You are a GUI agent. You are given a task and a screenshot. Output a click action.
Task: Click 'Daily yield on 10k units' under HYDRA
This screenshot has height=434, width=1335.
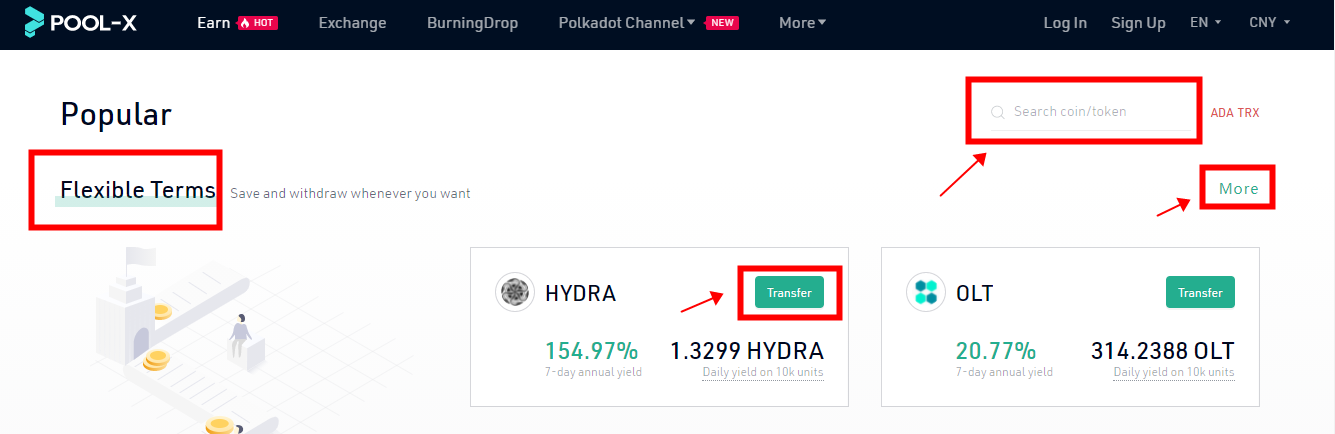click(x=763, y=373)
